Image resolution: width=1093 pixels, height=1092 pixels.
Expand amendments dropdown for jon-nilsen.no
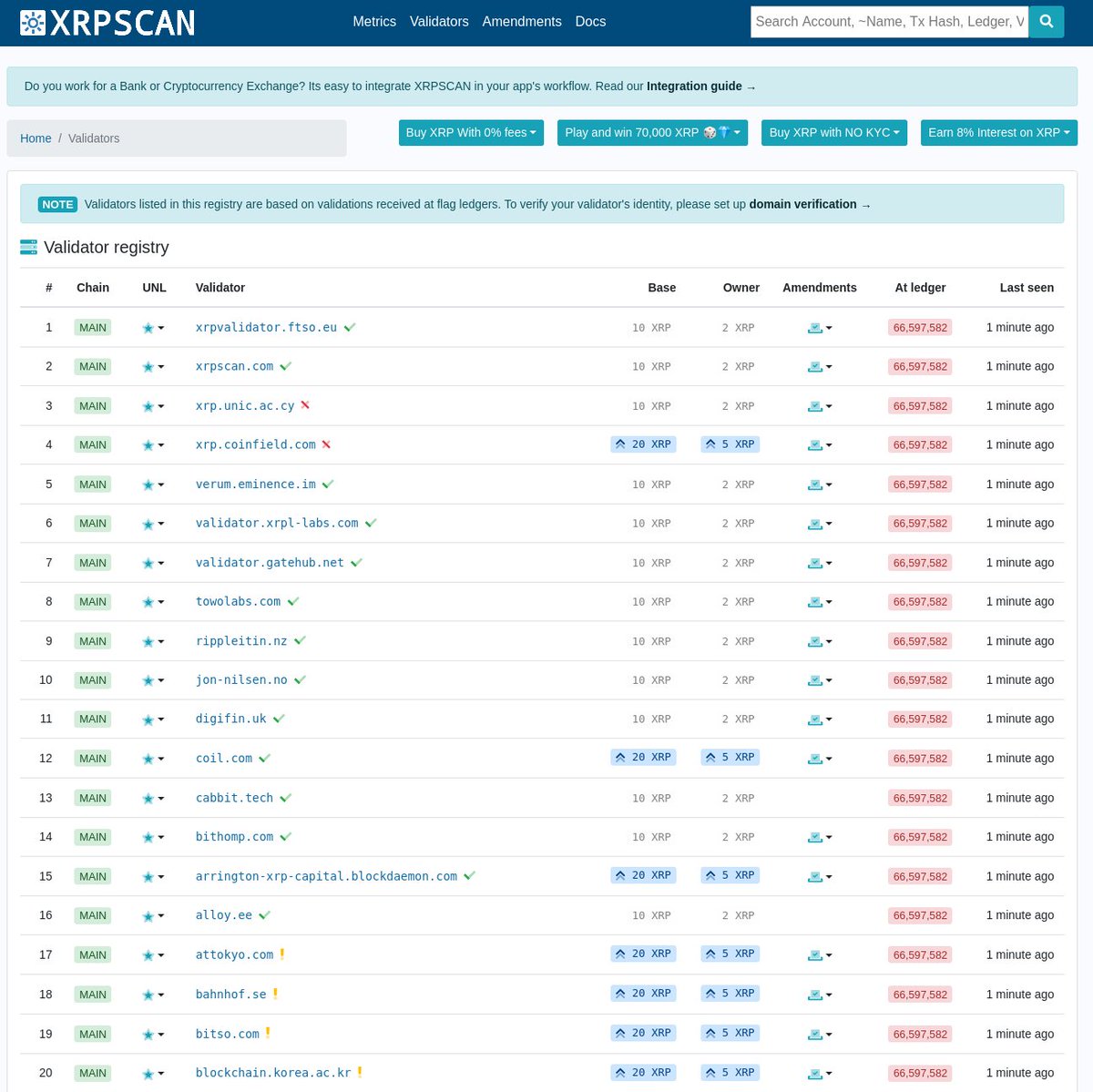point(820,680)
